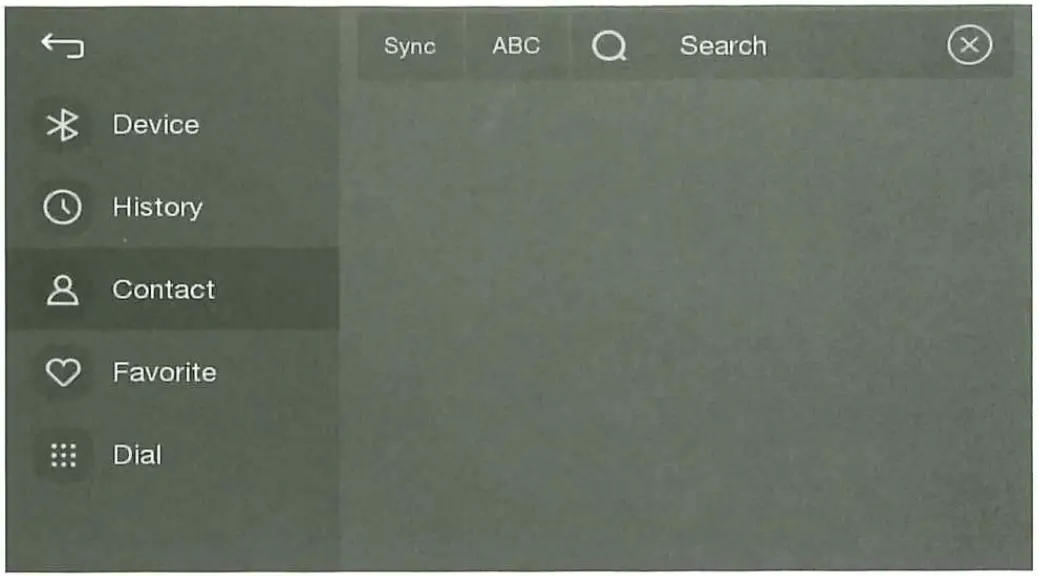Click the clock icon beside History
Screen dimensions: 1039x576
(x=63, y=207)
